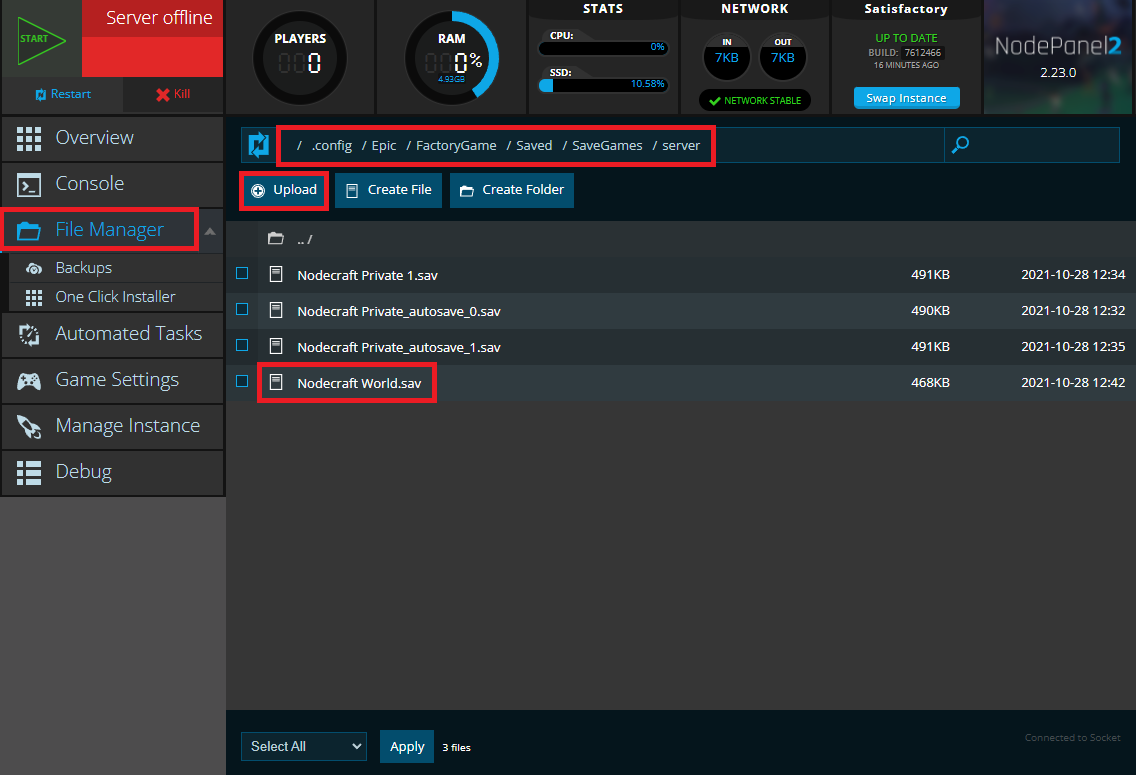Click the Nodecraft home icon beside the breadcrumb
Viewport: 1136px width, 775px height.
point(258,145)
